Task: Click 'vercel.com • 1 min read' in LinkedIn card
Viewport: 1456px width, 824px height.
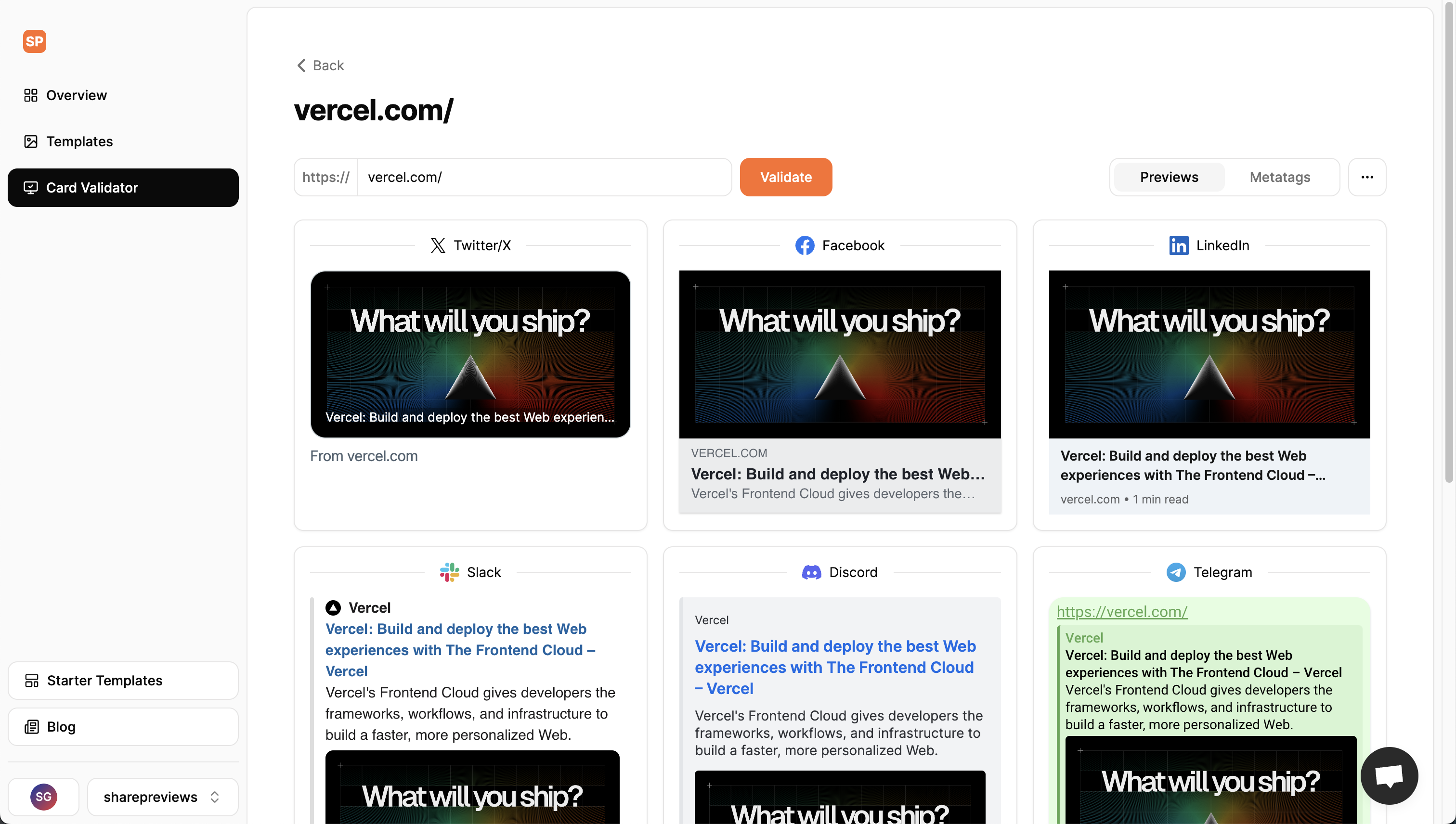Action: point(1124,499)
